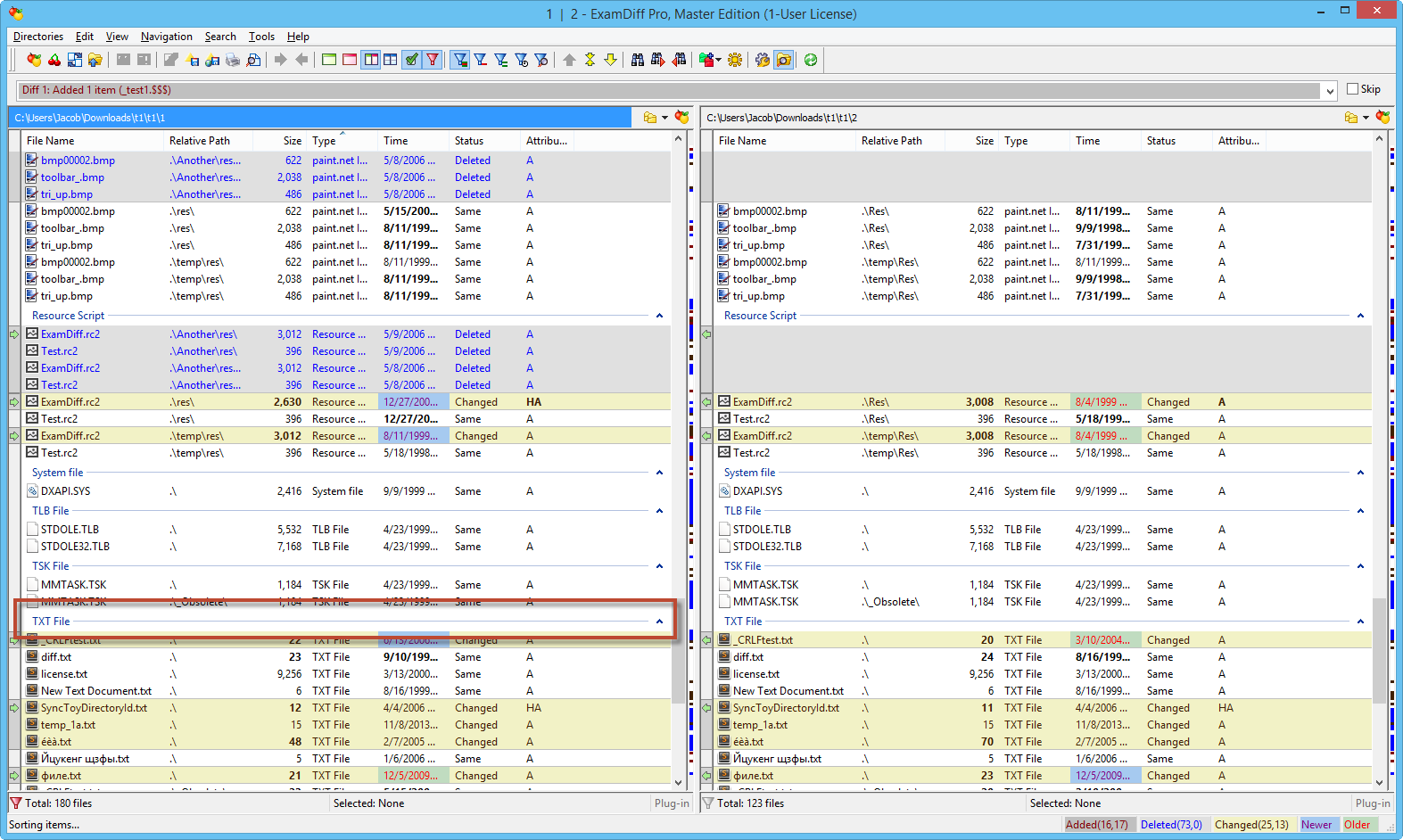Screen dimensions: 1403x840
Task: Click the green refresh circle icon
Action: 811,60
